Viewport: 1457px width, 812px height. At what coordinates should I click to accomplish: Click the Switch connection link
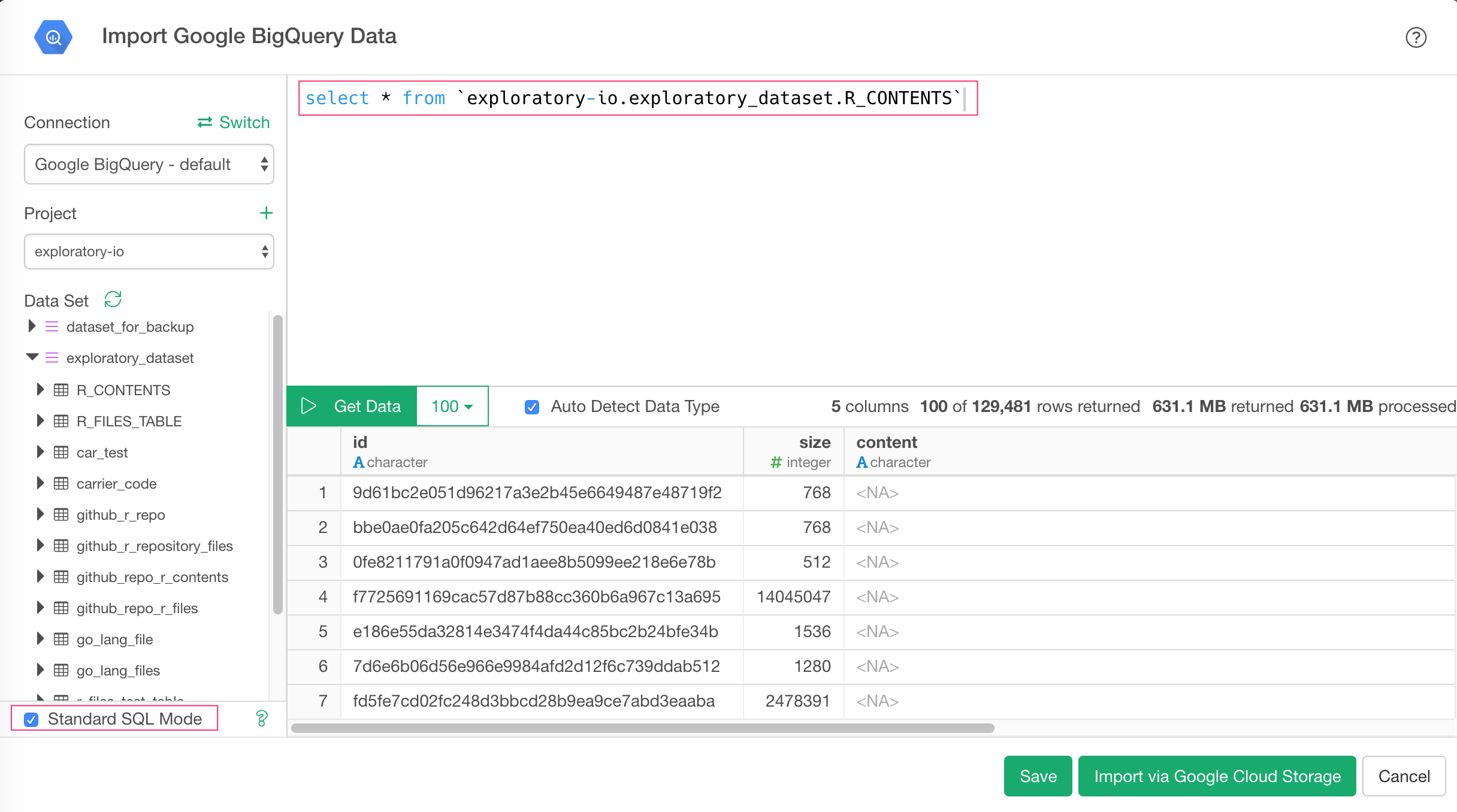234,122
